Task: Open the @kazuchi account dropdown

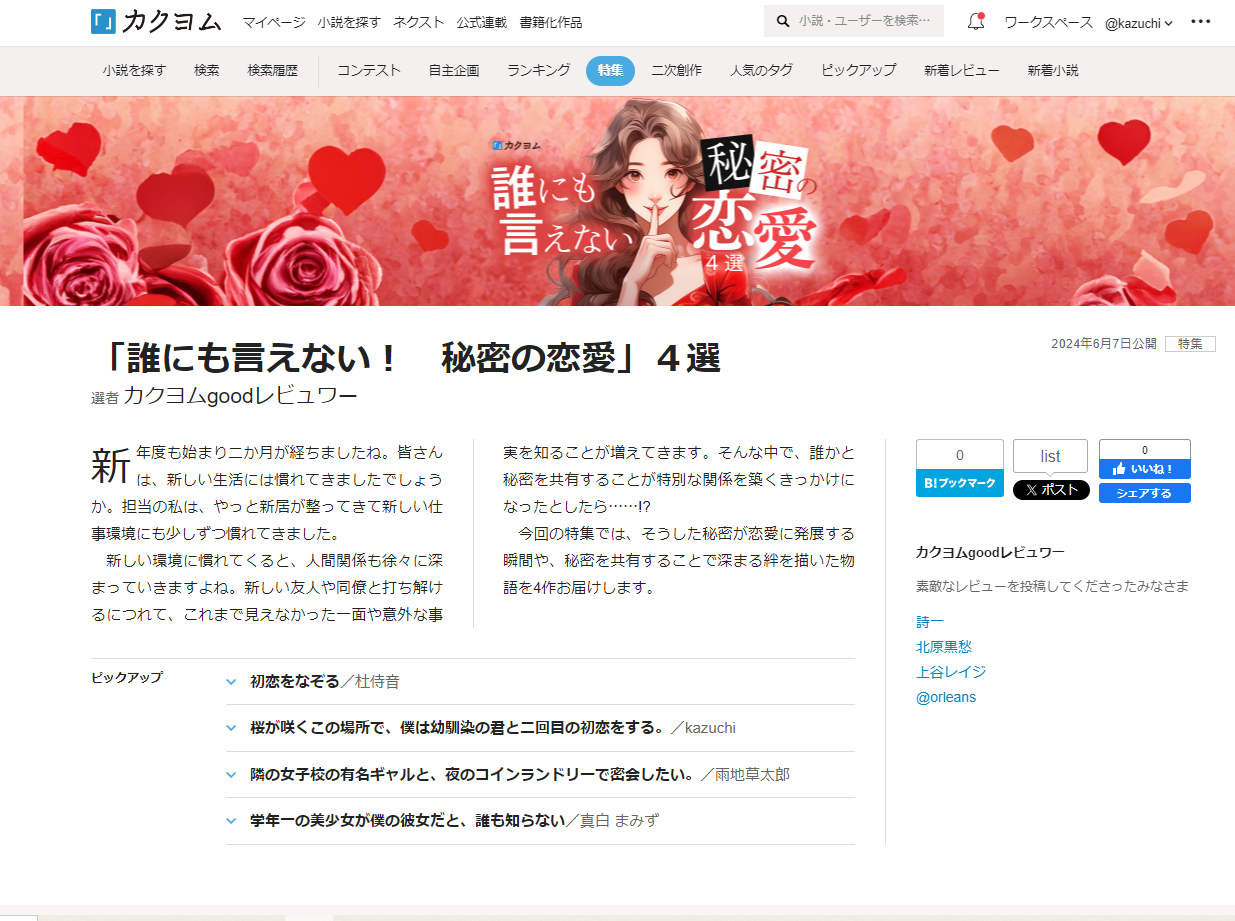Action: [1138, 23]
